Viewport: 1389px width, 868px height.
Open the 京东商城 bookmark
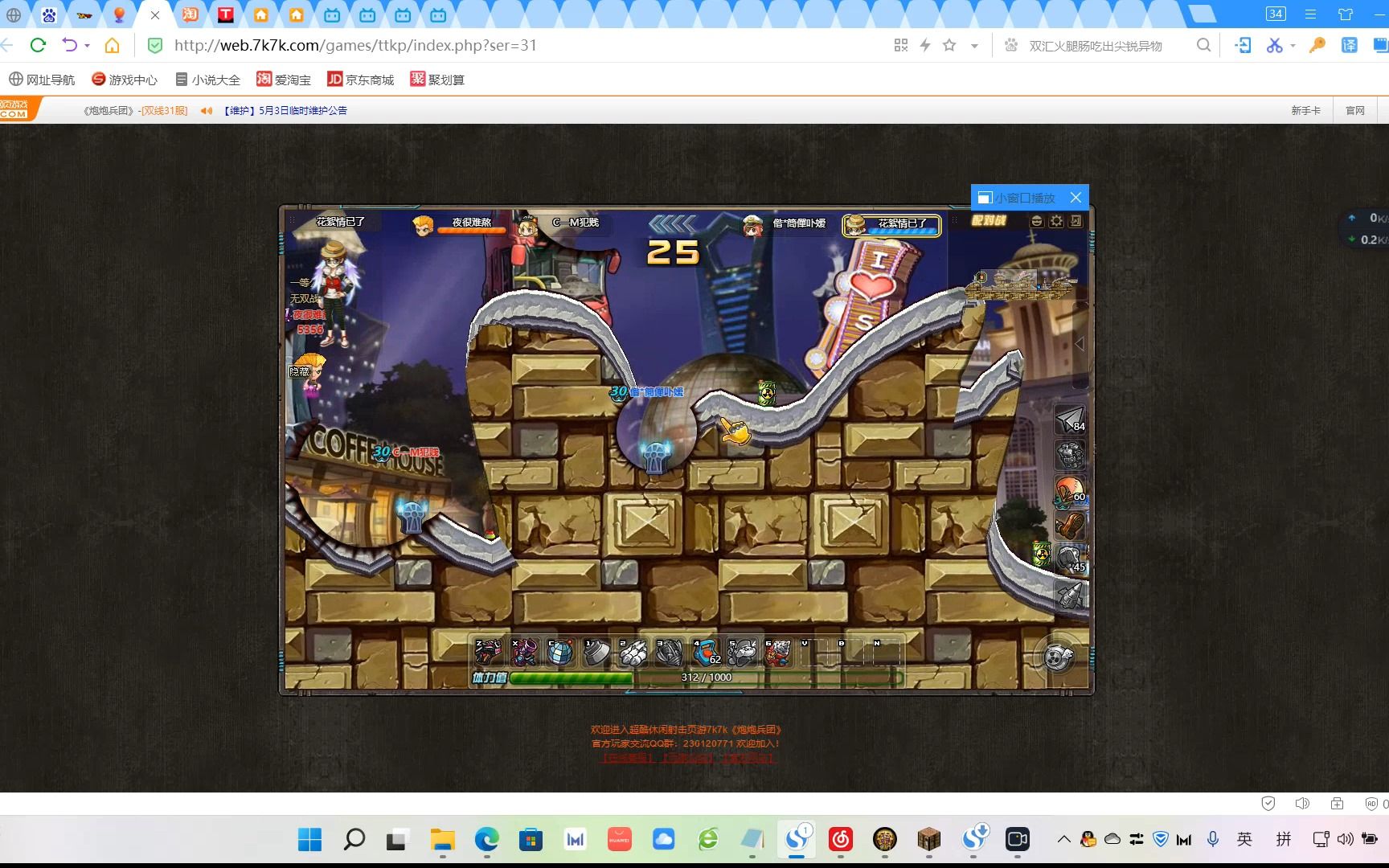(361, 80)
